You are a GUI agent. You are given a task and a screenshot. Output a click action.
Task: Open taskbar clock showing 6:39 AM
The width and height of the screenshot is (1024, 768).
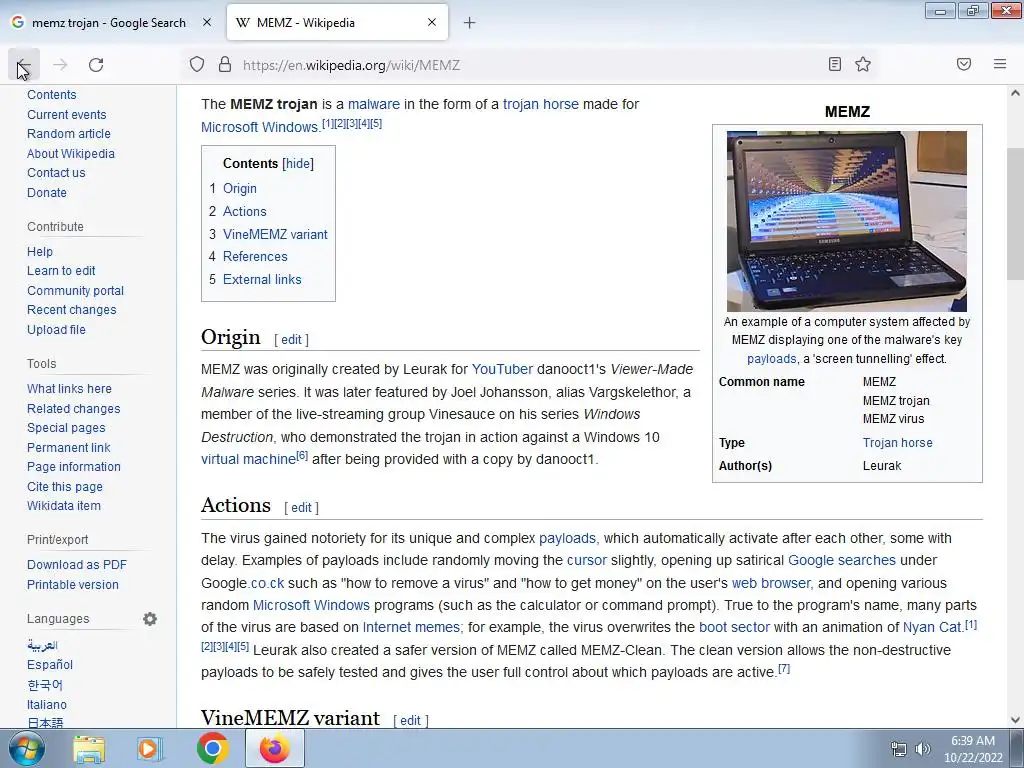(x=973, y=749)
